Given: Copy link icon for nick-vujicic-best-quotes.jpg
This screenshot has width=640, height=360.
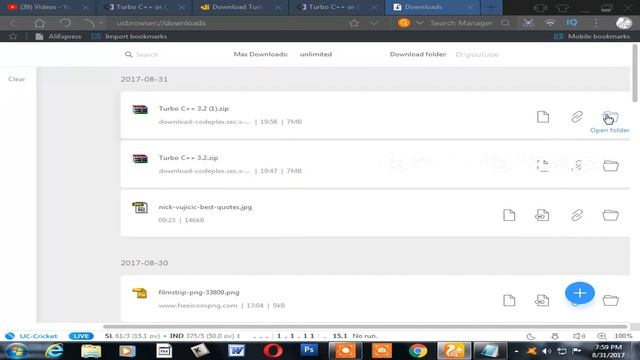Looking at the screenshot, I should click(x=577, y=215).
